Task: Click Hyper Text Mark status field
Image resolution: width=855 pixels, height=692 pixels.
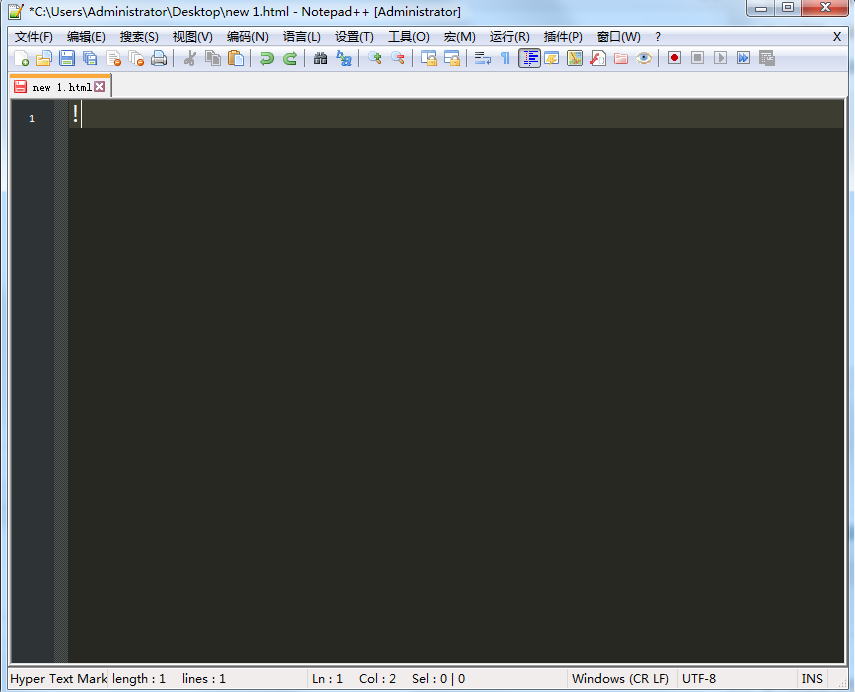Action: (58, 679)
